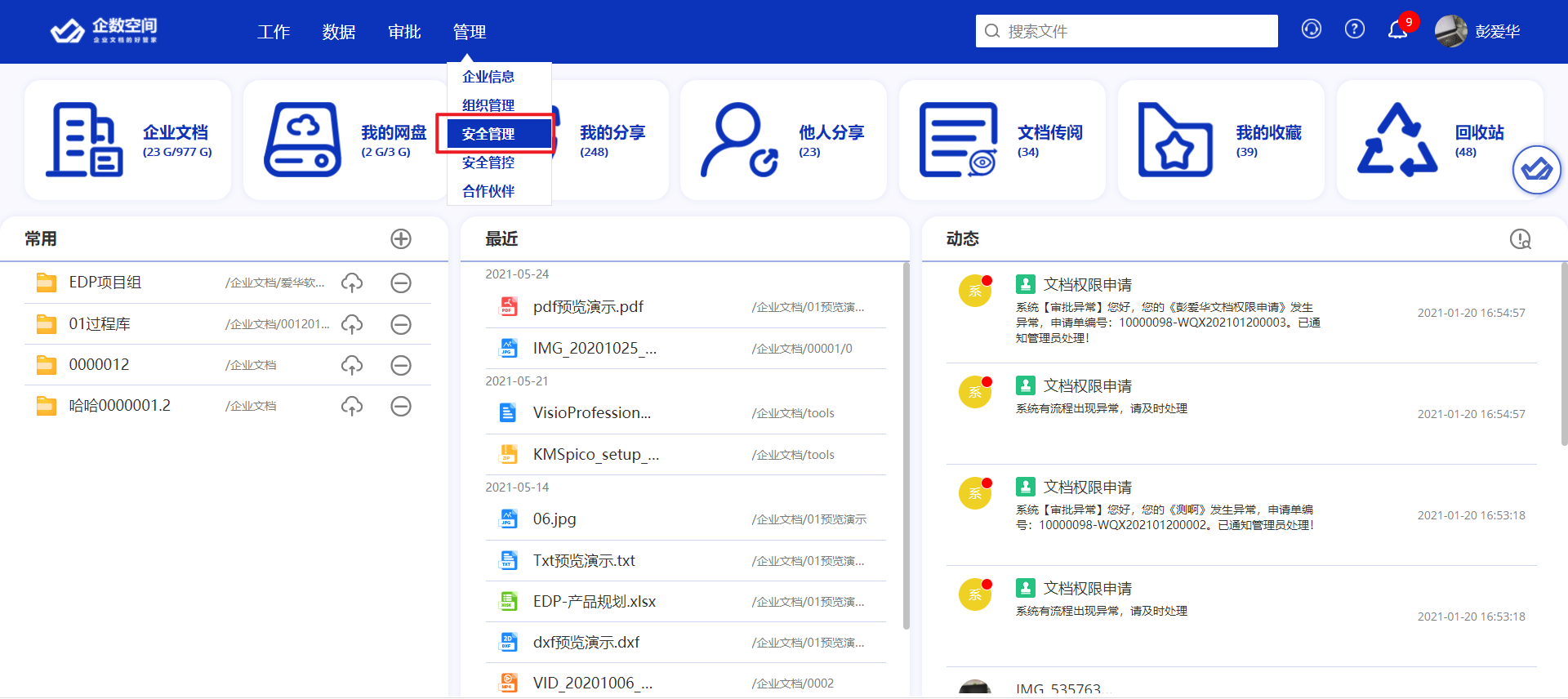Remove 01过程库 from 常用

click(400, 324)
